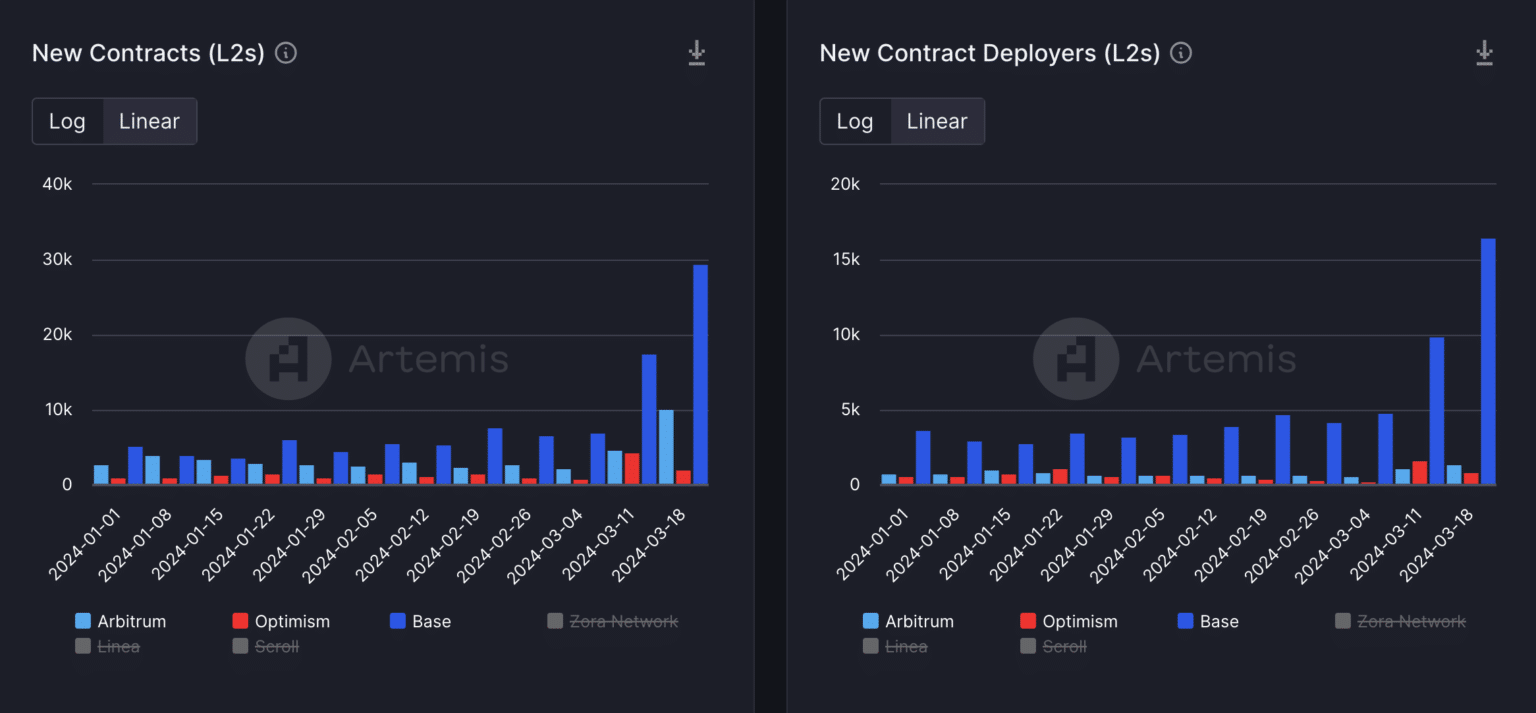This screenshot has height=713, width=1536.
Task: Toggle Arbitrum in New Contract Deployers legend
Action: click(908, 621)
